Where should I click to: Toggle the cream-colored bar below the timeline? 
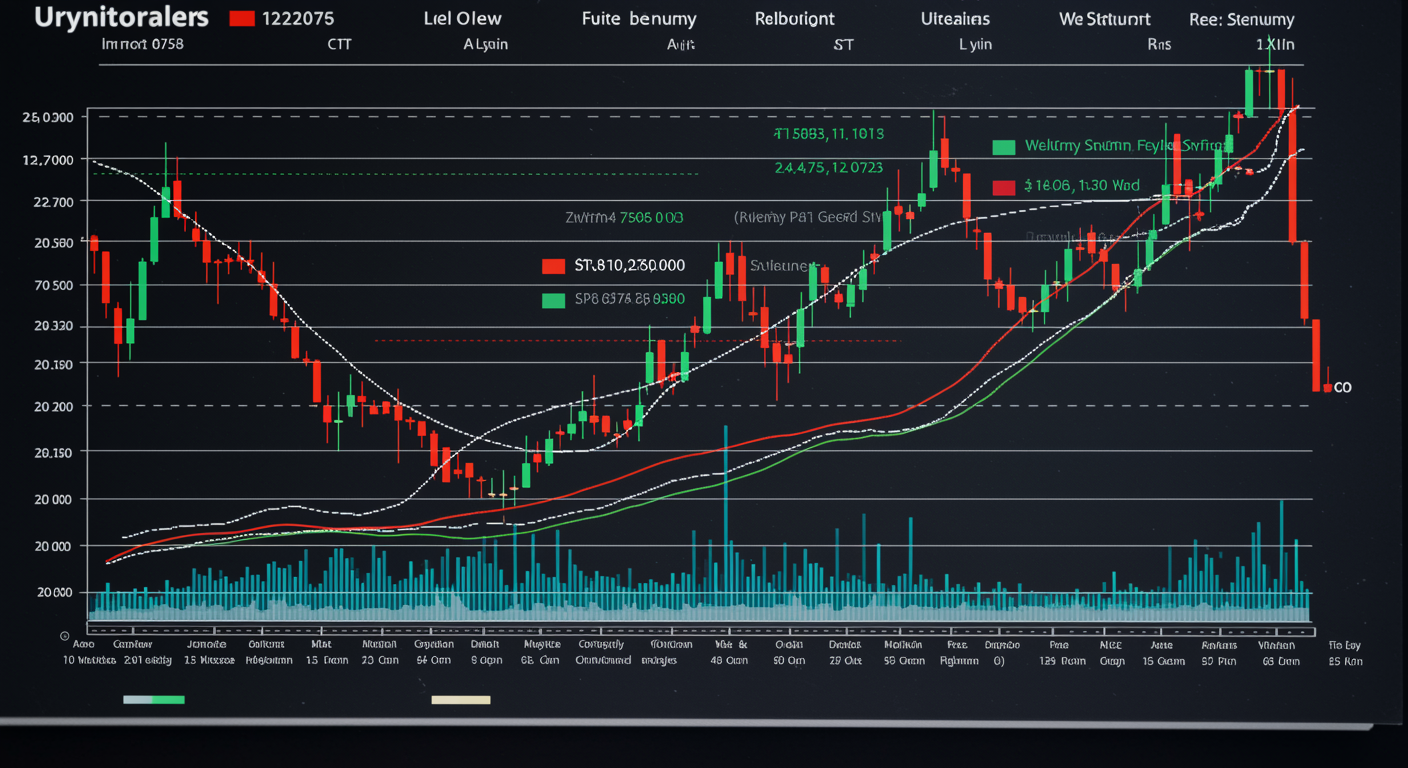click(x=461, y=700)
